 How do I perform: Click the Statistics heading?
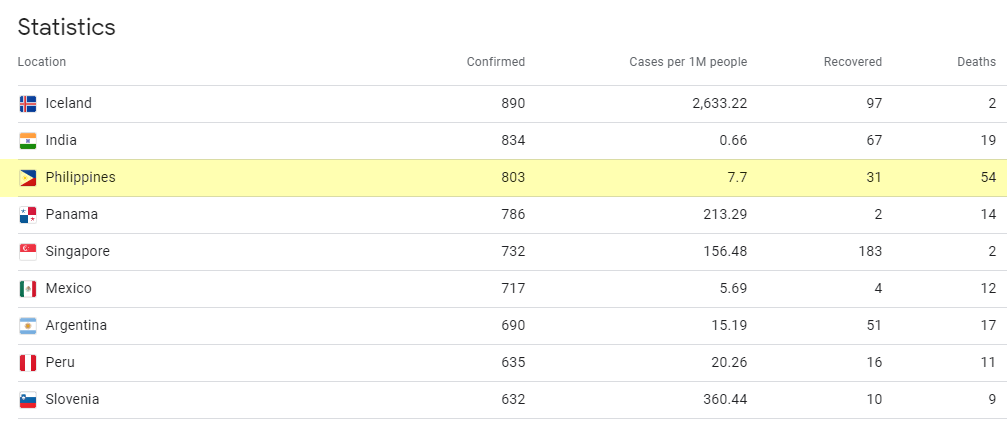(x=66, y=27)
